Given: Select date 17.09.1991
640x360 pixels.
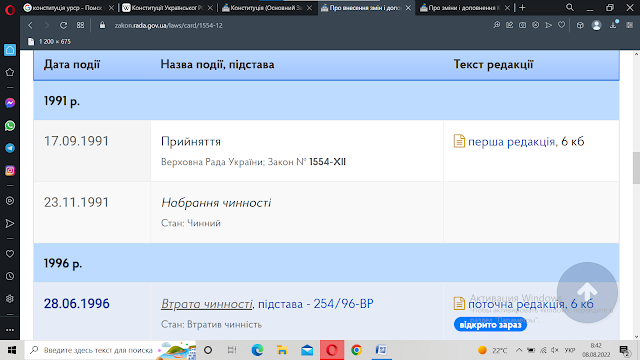Looking at the screenshot, I should pos(76,141).
